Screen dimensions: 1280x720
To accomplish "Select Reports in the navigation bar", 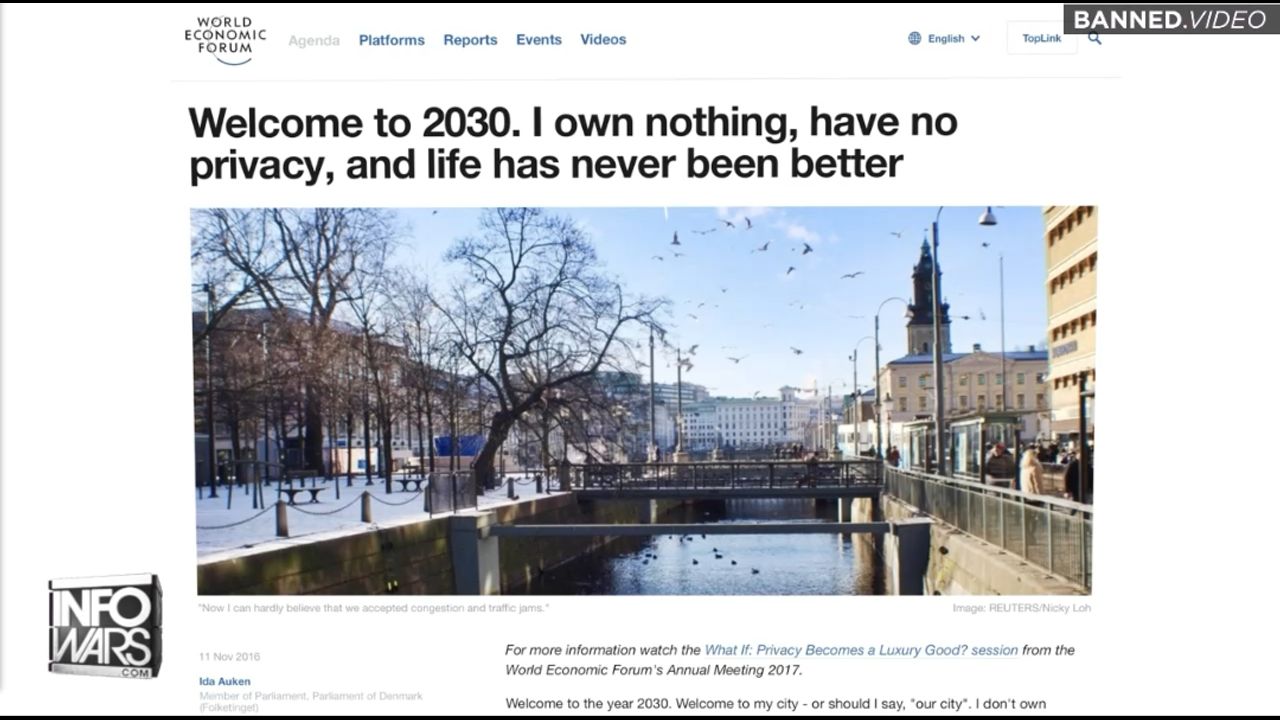I will [x=470, y=40].
